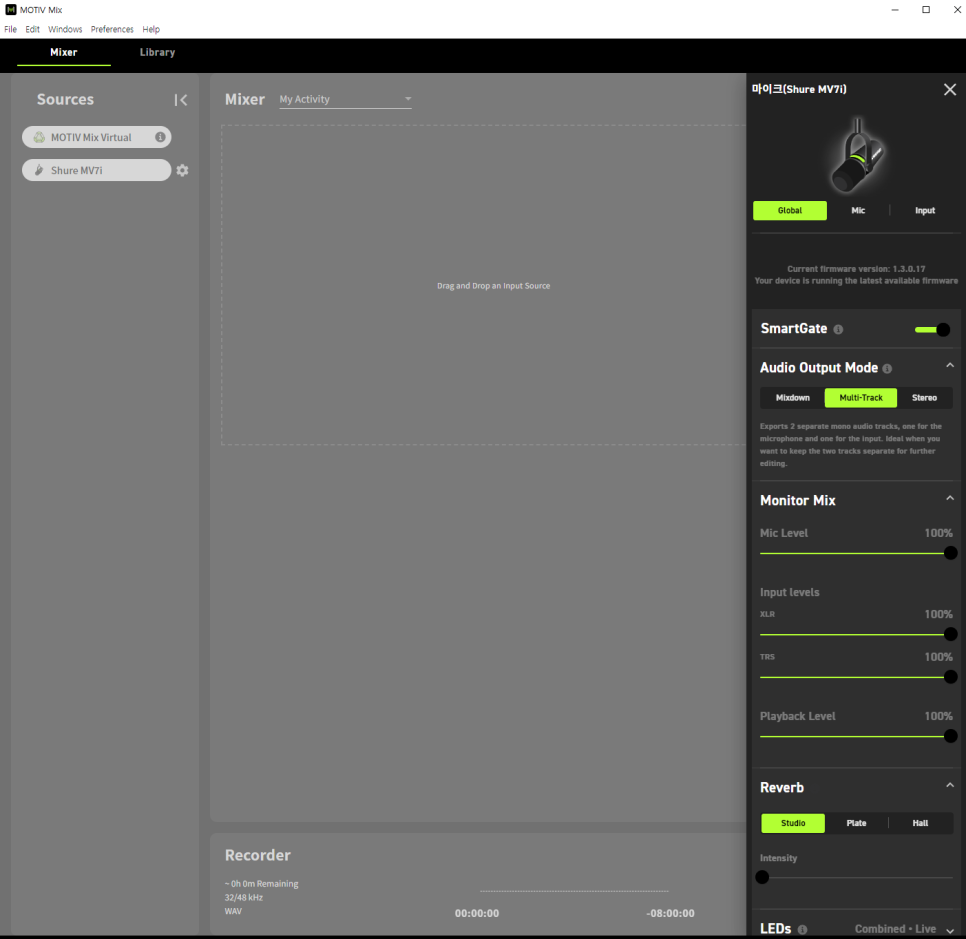Click the Shure MV7i microphone source icon
The height and width of the screenshot is (939, 966).
(x=39, y=170)
